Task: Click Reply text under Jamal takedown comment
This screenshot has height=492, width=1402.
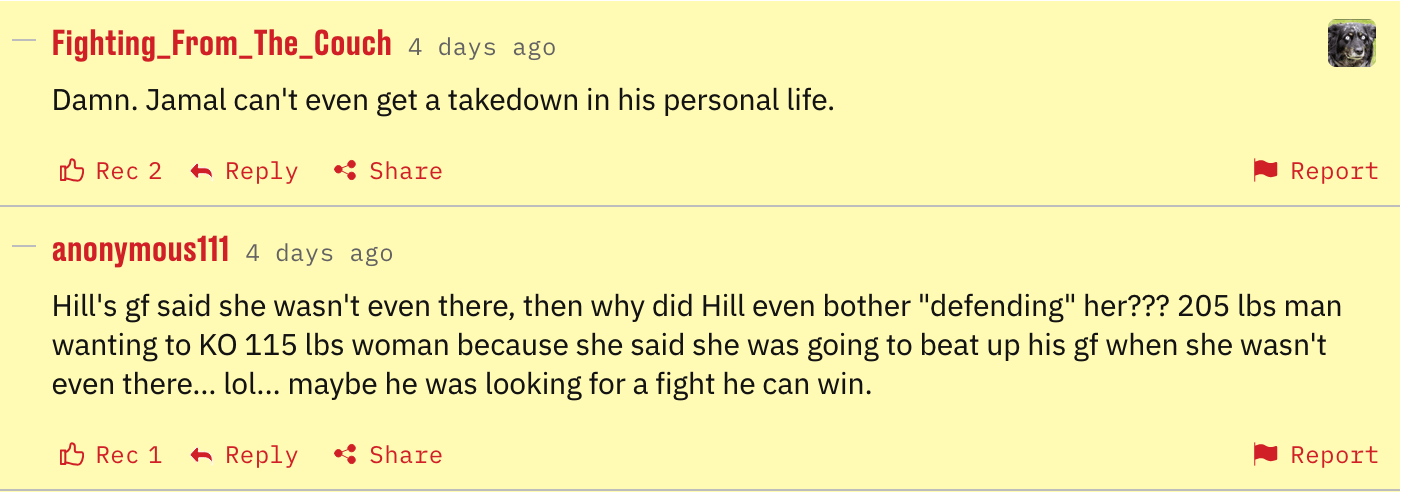Action: pyautogui.click(x=261, y=171)
